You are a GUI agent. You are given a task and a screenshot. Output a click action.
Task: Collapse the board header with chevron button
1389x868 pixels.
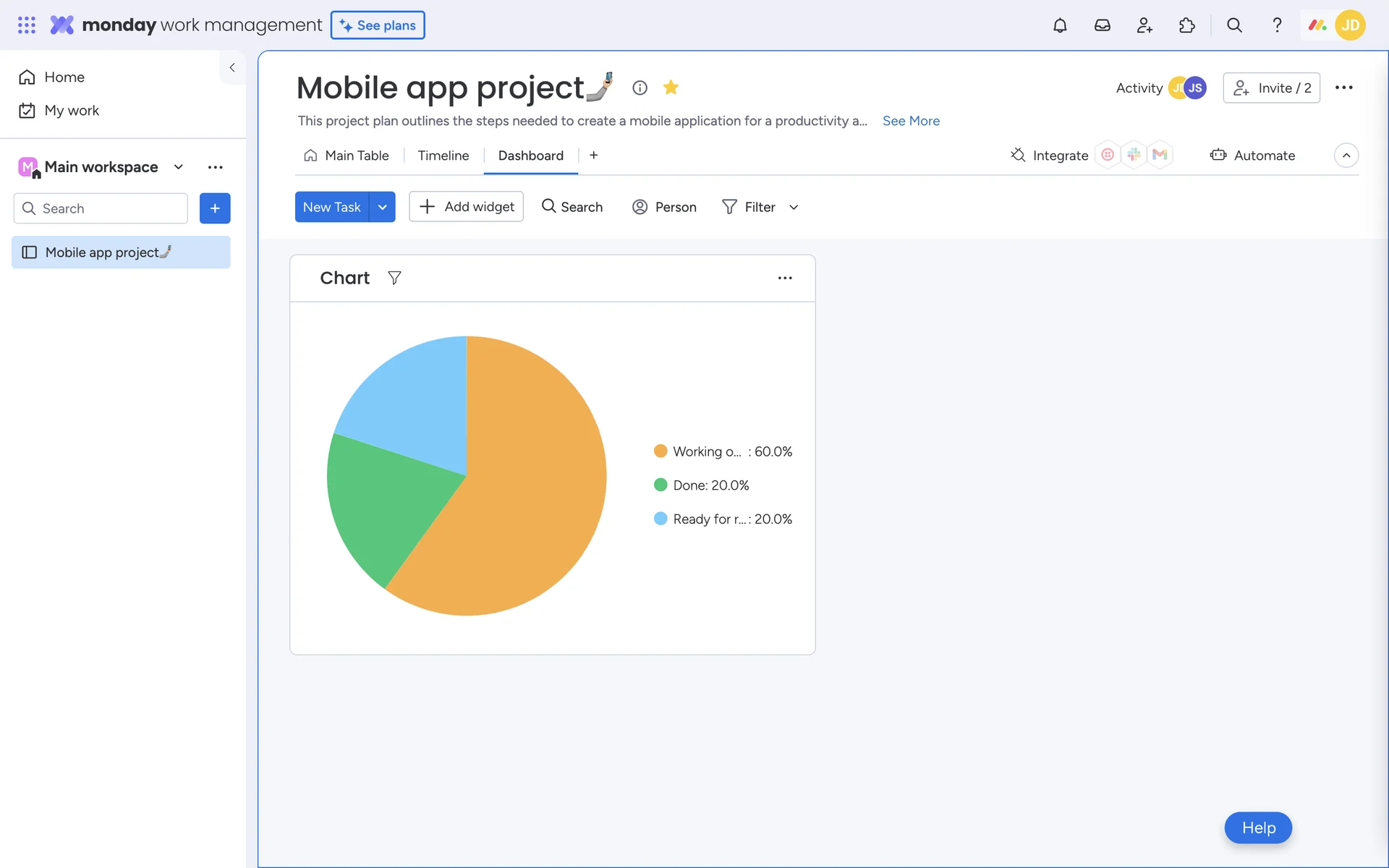[1346, 156]
